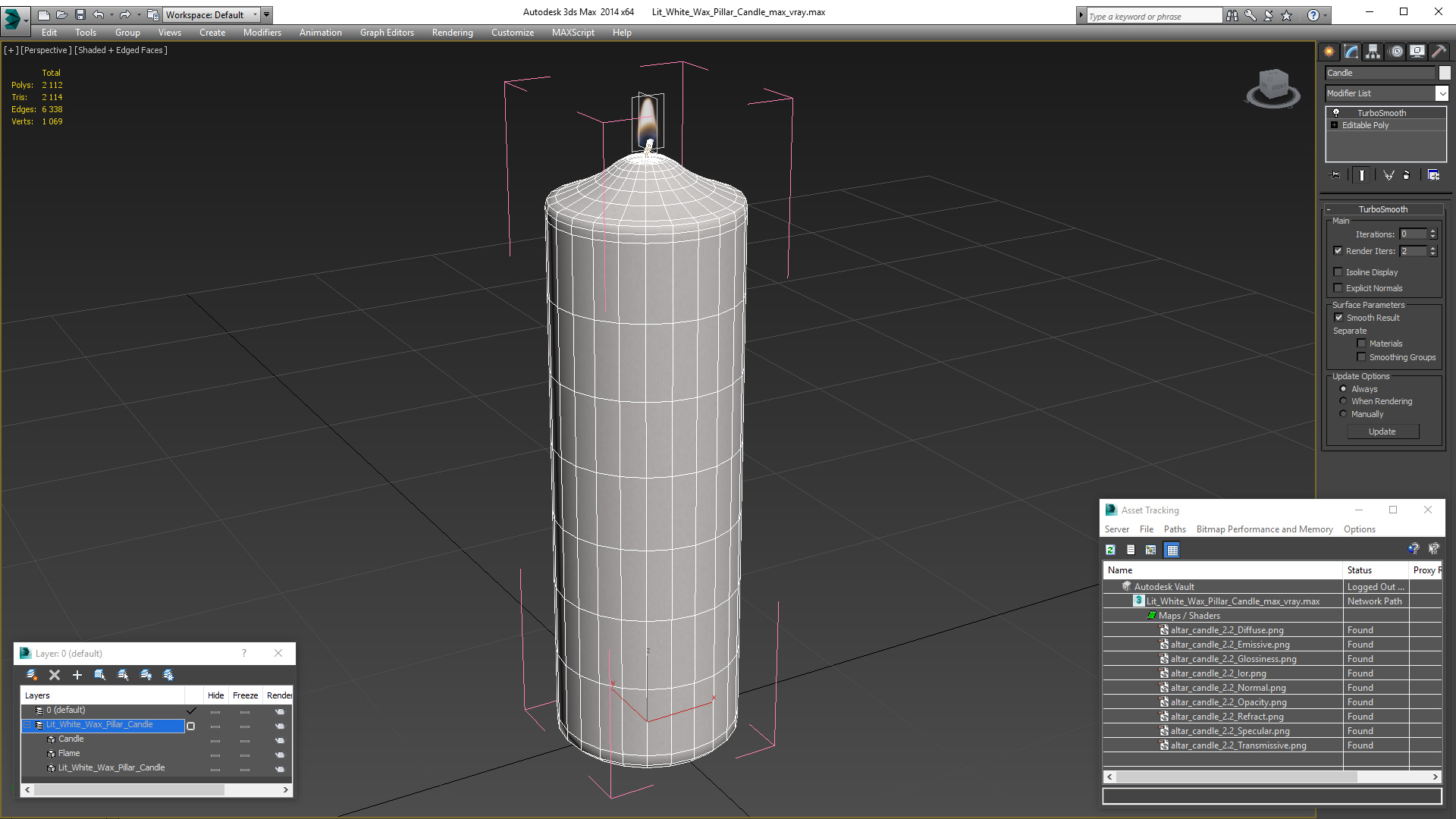Click Highlight Selected Objects' Layers icon
This screenshot has width=1456, height=819.
point(123,675)
